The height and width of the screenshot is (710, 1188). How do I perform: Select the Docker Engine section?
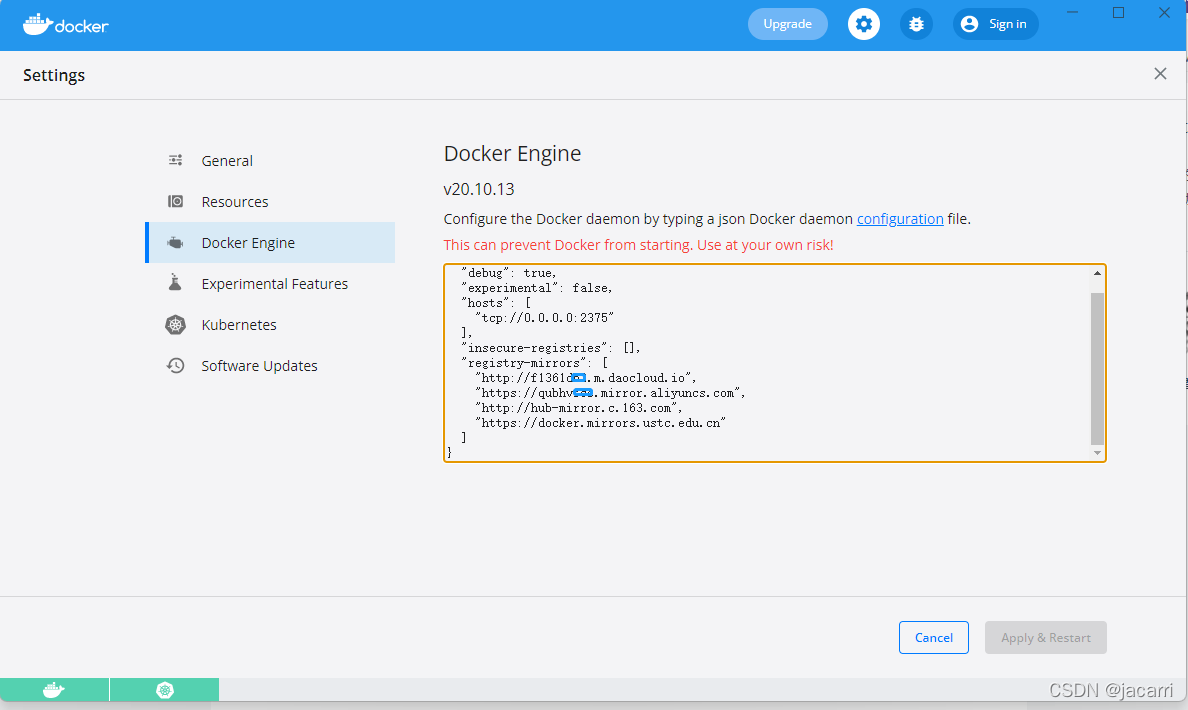pos(270,242)
